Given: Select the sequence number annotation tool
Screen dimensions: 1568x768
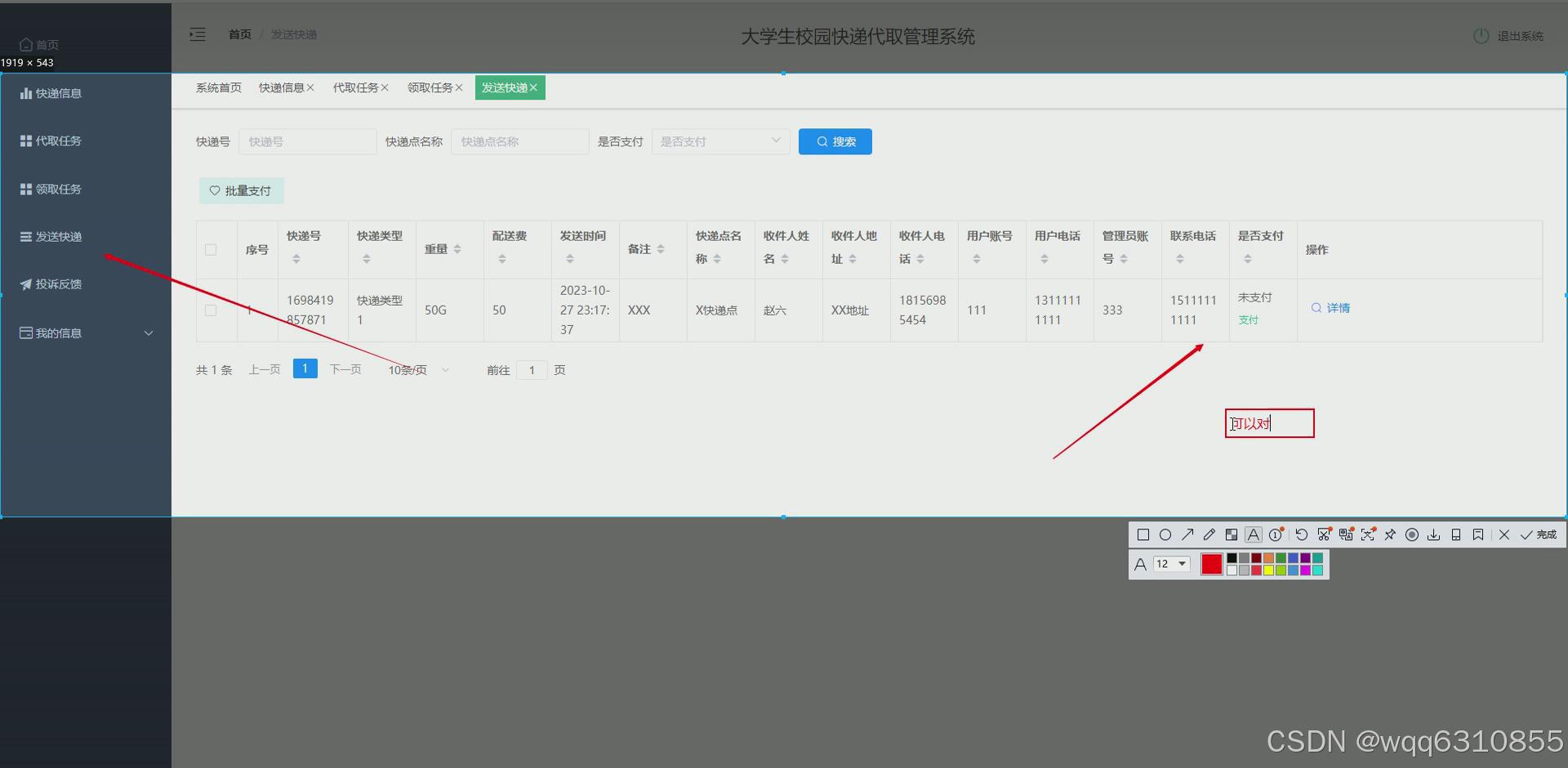Looking at the screenshot, I should [1275, 534].
